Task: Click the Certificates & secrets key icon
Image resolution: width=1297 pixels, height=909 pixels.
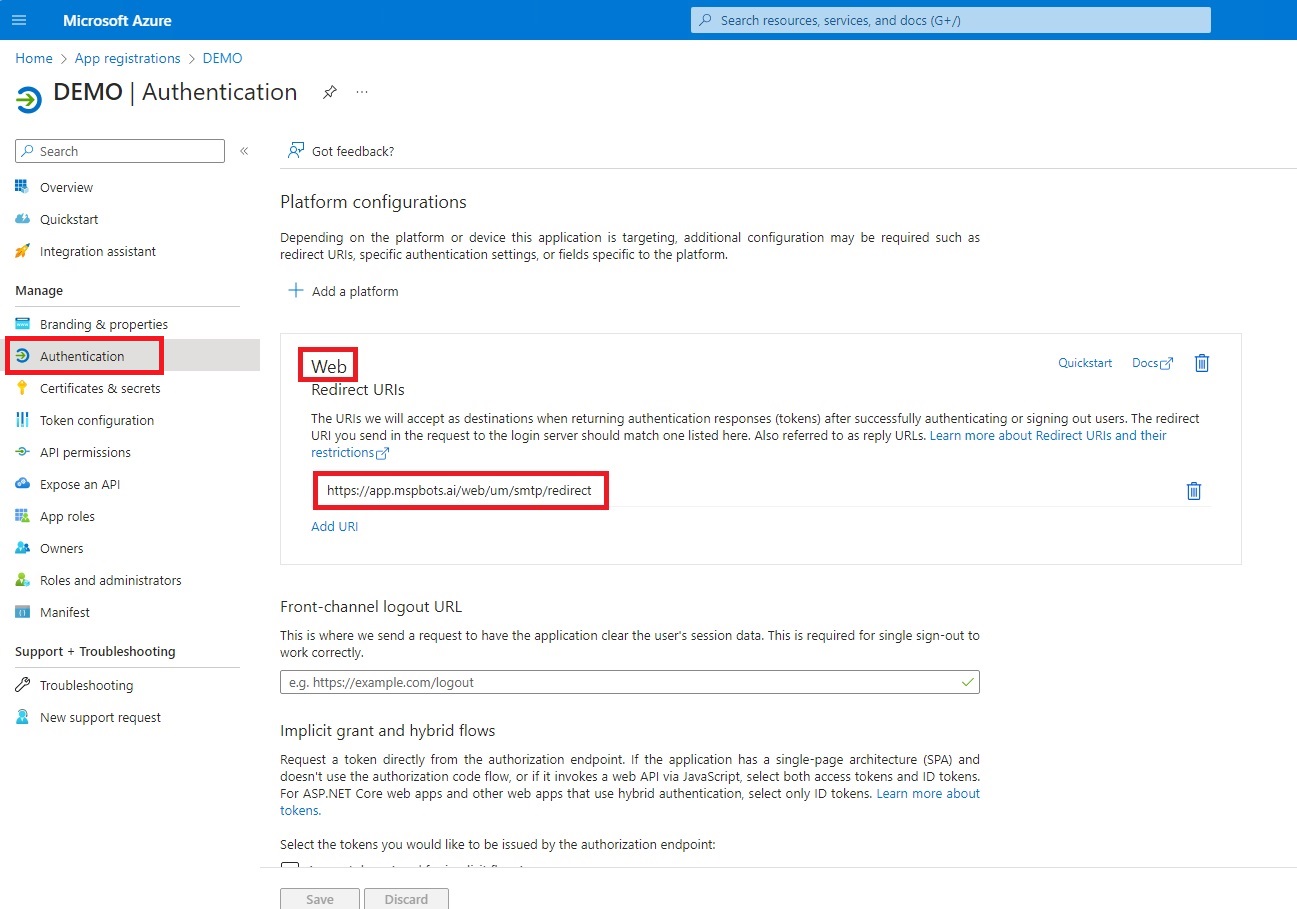Action: tap(22, 388)
